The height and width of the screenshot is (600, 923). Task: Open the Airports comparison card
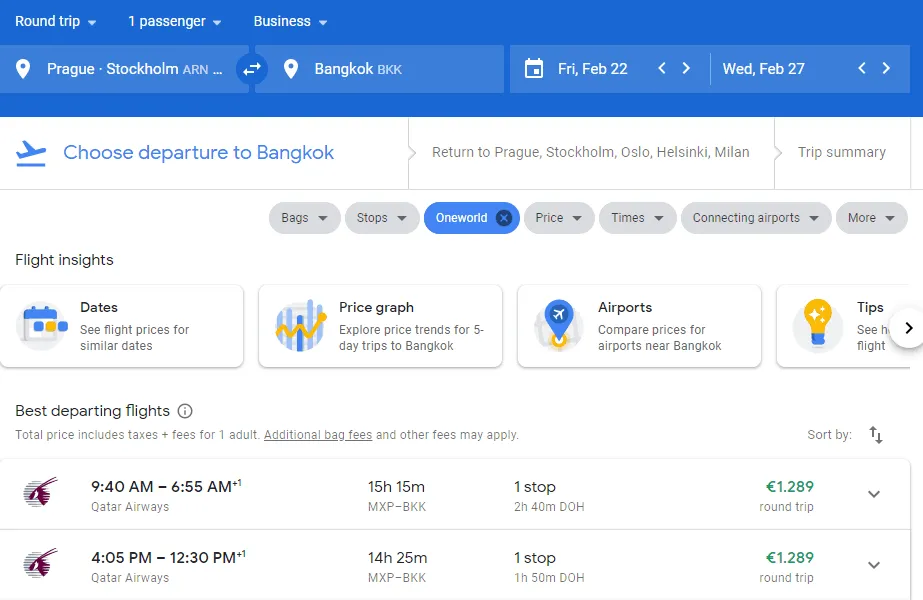639,326
